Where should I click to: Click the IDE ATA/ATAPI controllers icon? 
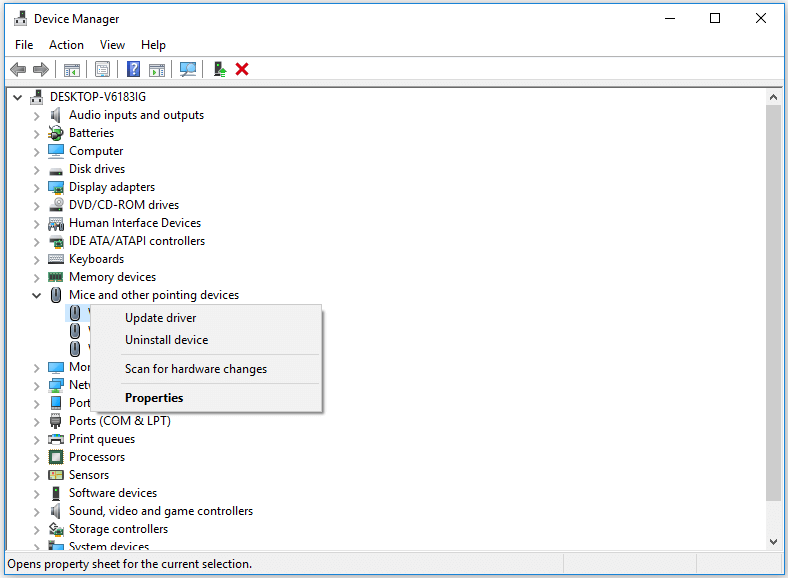coord(56,242)
